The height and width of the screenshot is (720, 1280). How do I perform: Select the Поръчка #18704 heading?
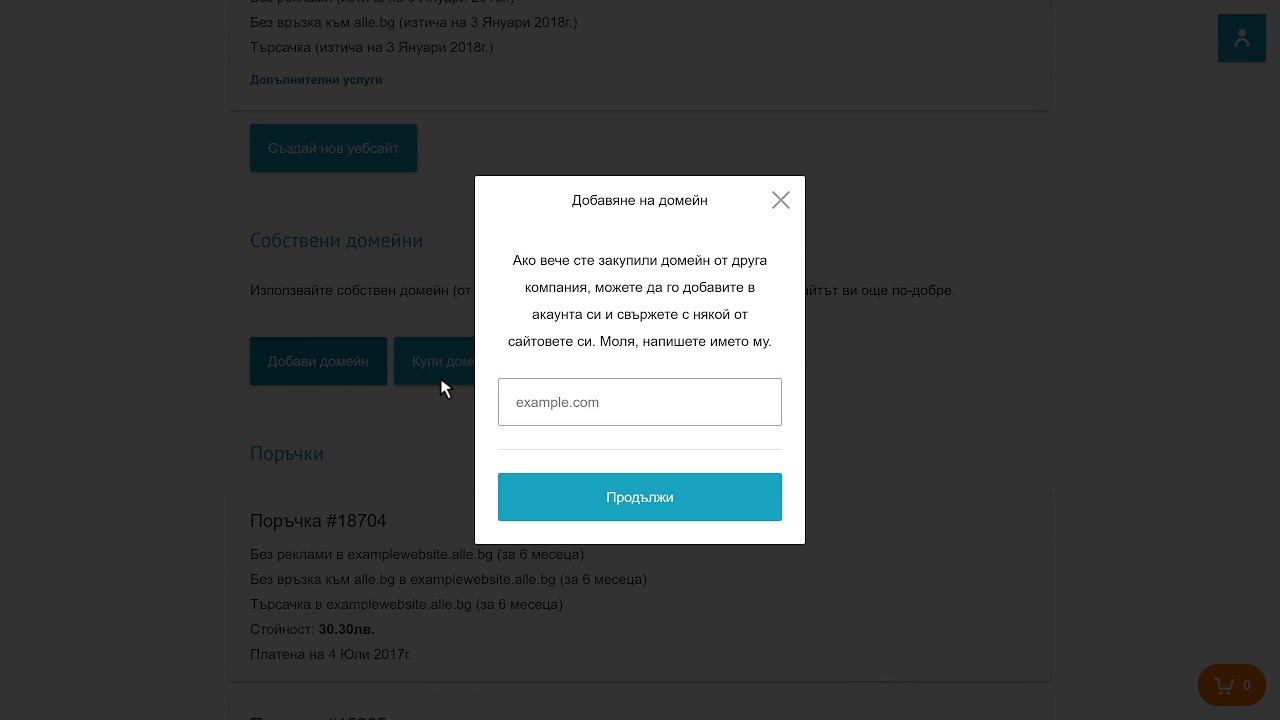tap(318, 521)
